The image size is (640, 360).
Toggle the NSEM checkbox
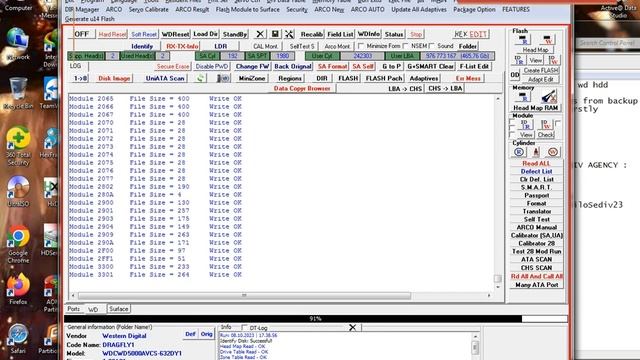pos(405,46)
